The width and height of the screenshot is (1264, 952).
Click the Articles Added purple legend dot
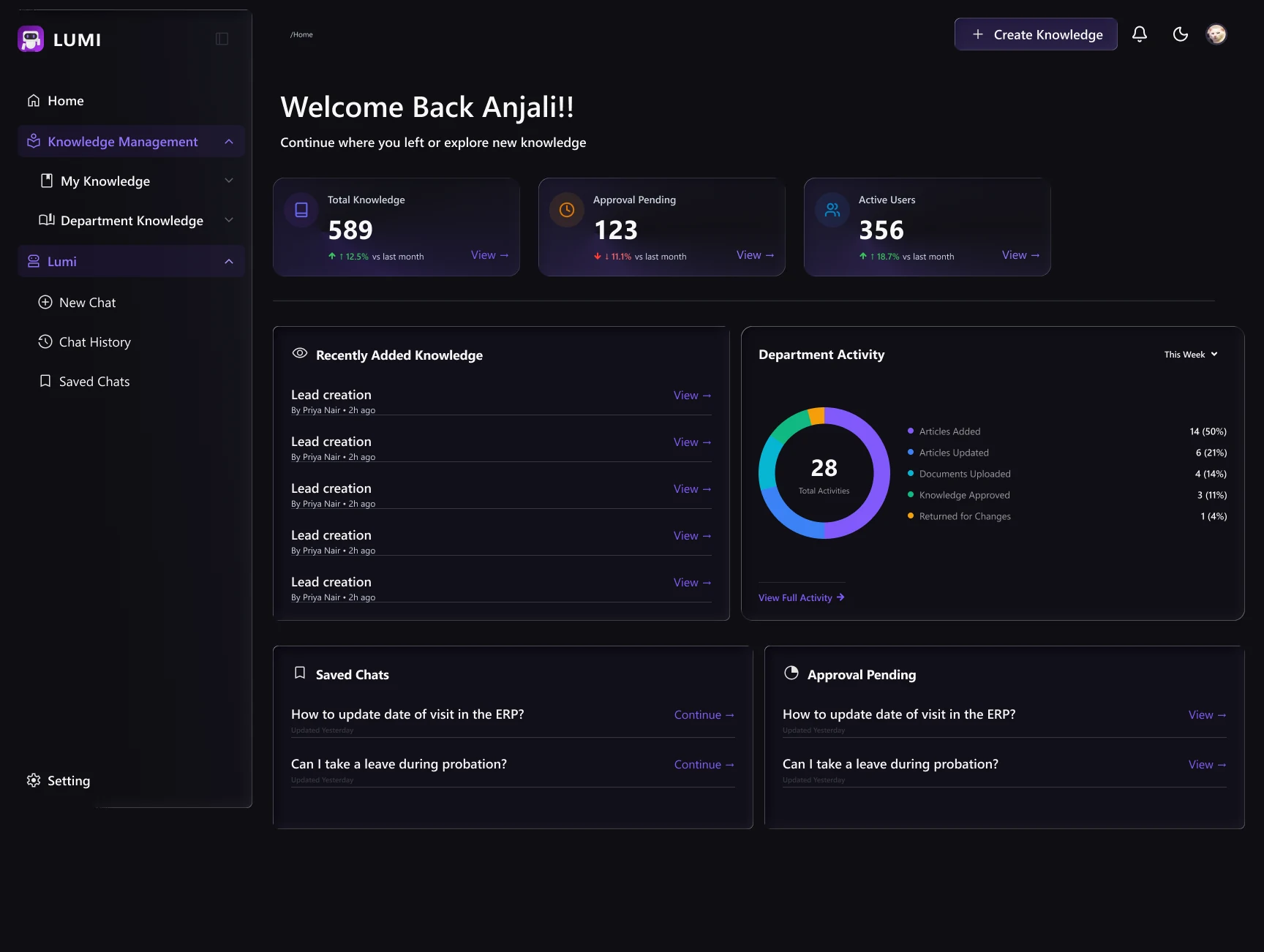click(911, 431)
